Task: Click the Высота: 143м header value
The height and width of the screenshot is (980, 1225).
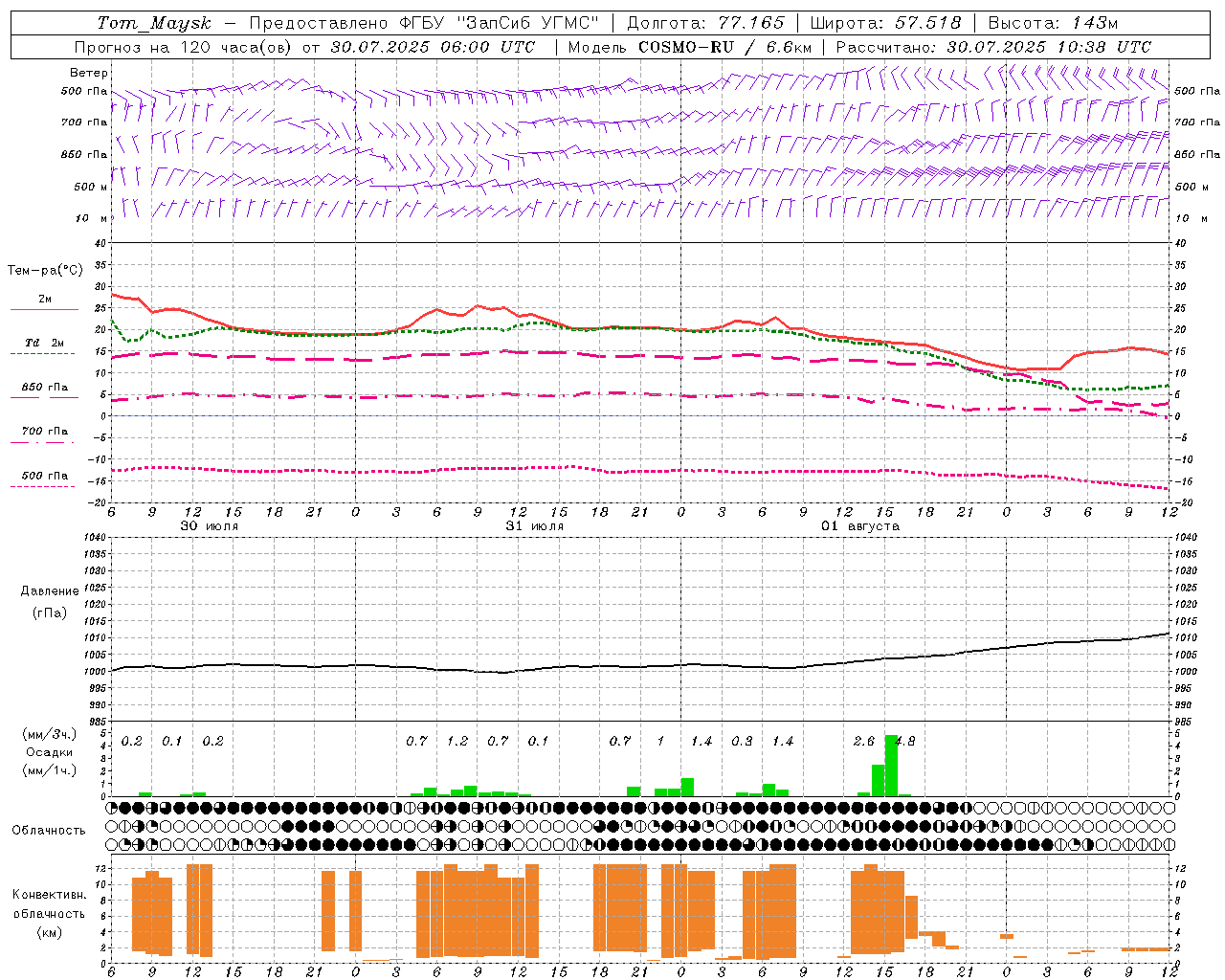Action: point(1053,23)
